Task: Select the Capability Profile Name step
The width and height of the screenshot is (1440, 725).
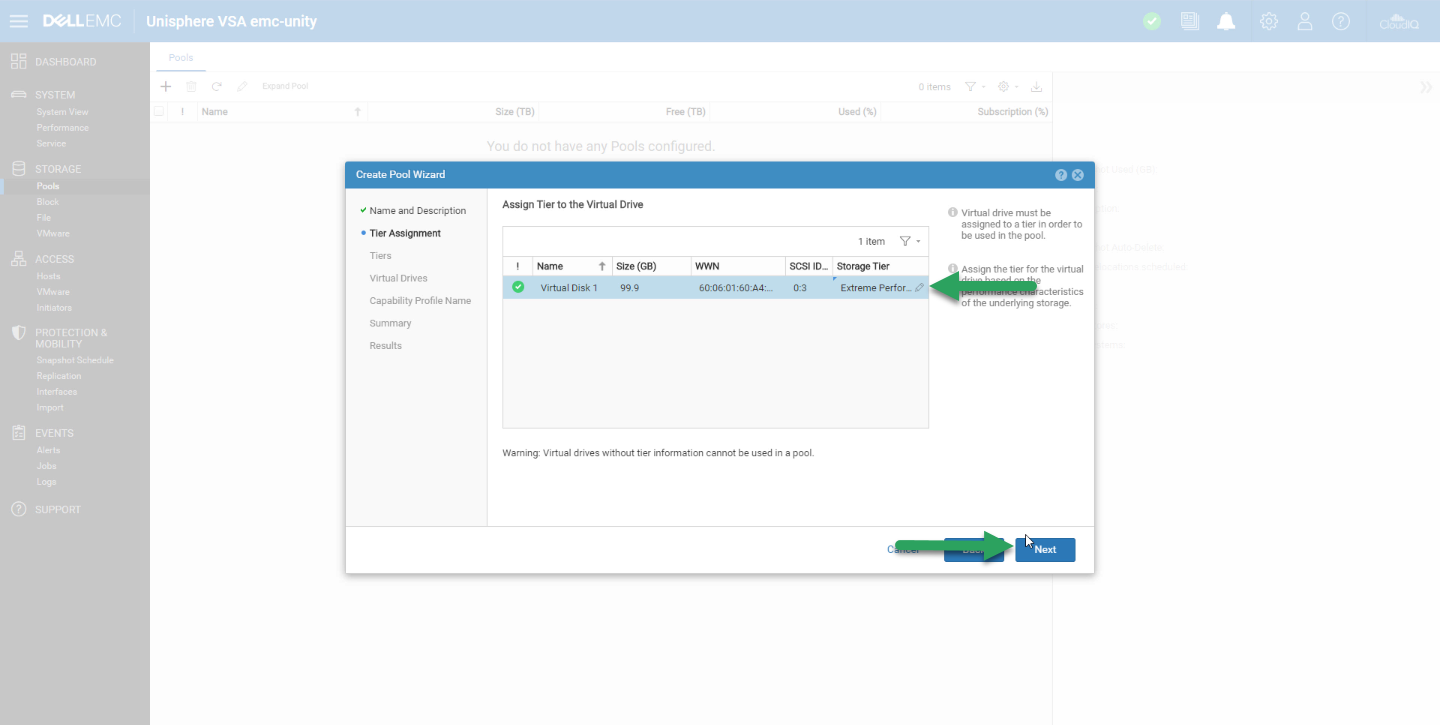Action: tap(420, 301)
